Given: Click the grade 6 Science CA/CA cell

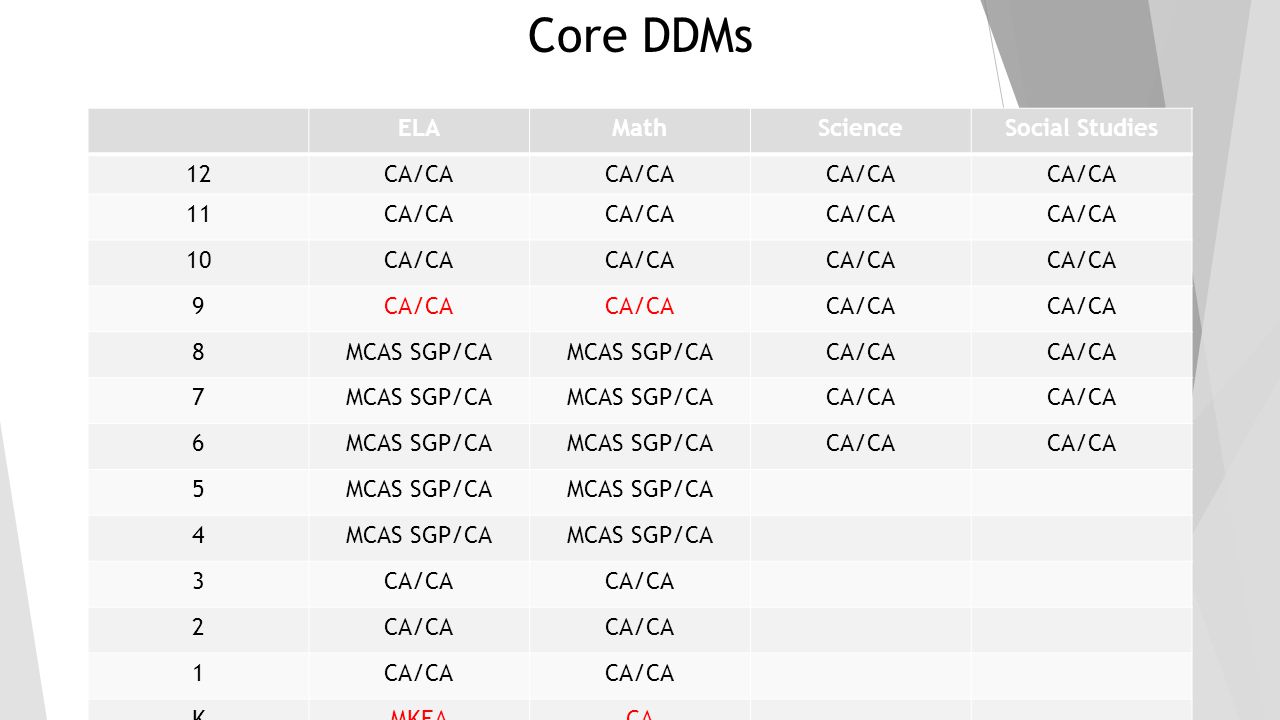Looking at the screenshot, I should pos(860,445).
